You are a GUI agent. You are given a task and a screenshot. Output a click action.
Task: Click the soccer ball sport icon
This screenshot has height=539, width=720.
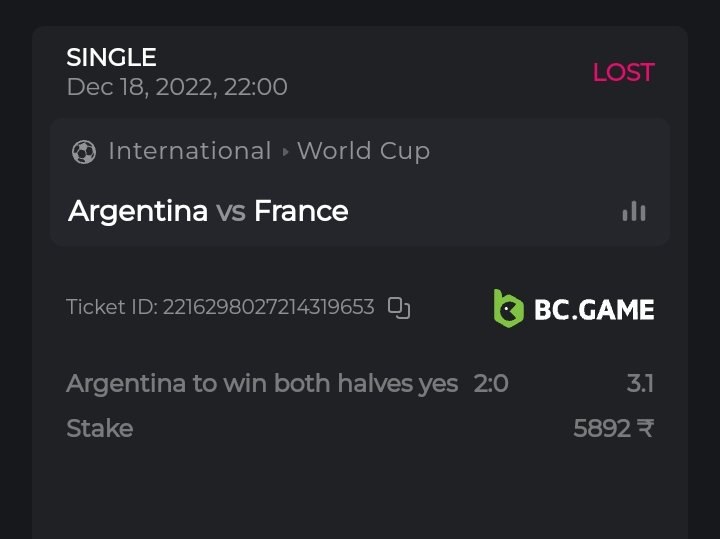click(84, 152)
